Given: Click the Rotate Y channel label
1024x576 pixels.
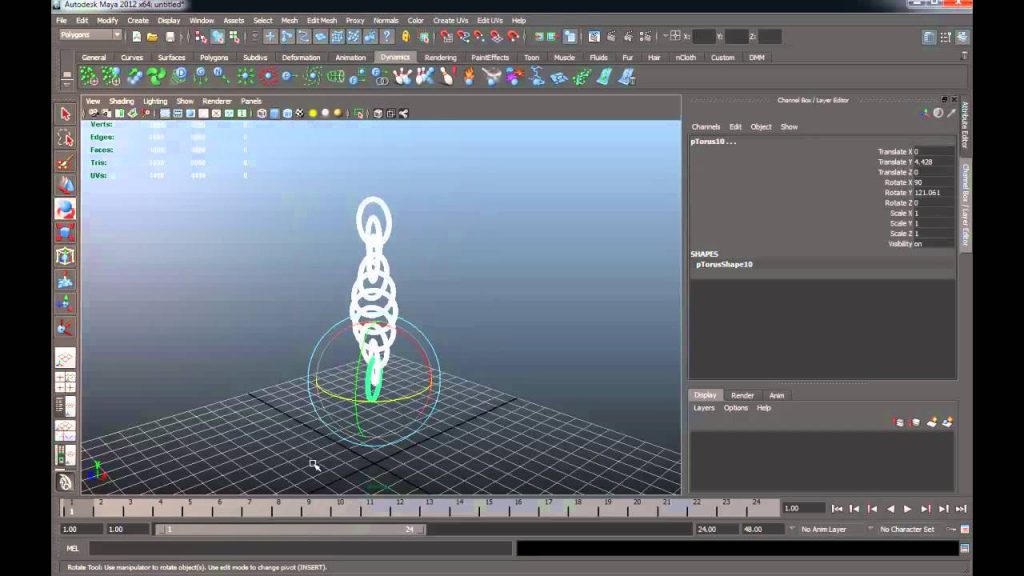Looking at the screenshot, I should pyautogui.click(x=898, y=193).
